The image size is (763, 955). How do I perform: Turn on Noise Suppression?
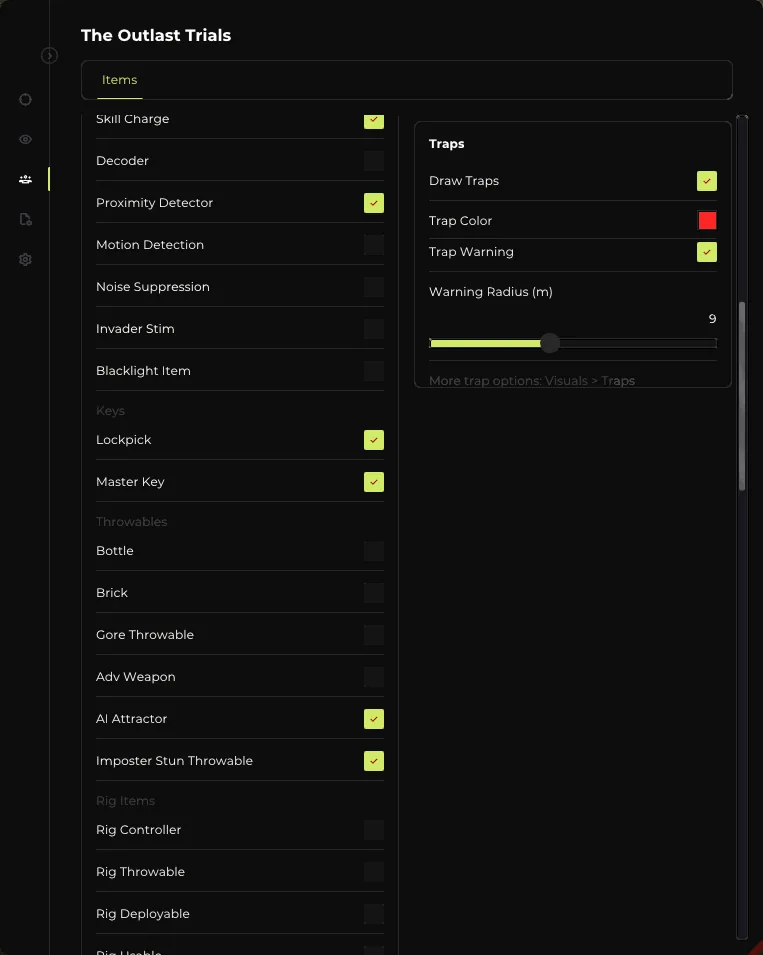[x=374, y=287]
